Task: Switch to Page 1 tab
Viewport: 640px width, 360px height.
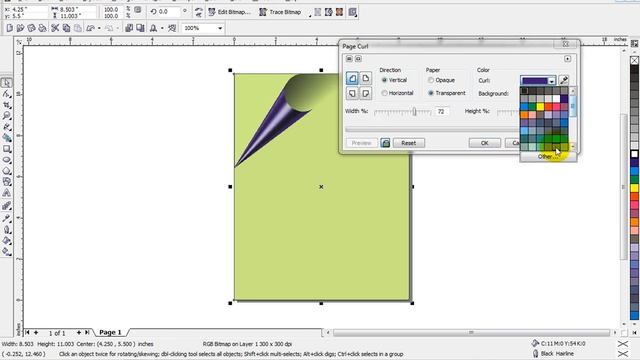Action: [111, 332]
